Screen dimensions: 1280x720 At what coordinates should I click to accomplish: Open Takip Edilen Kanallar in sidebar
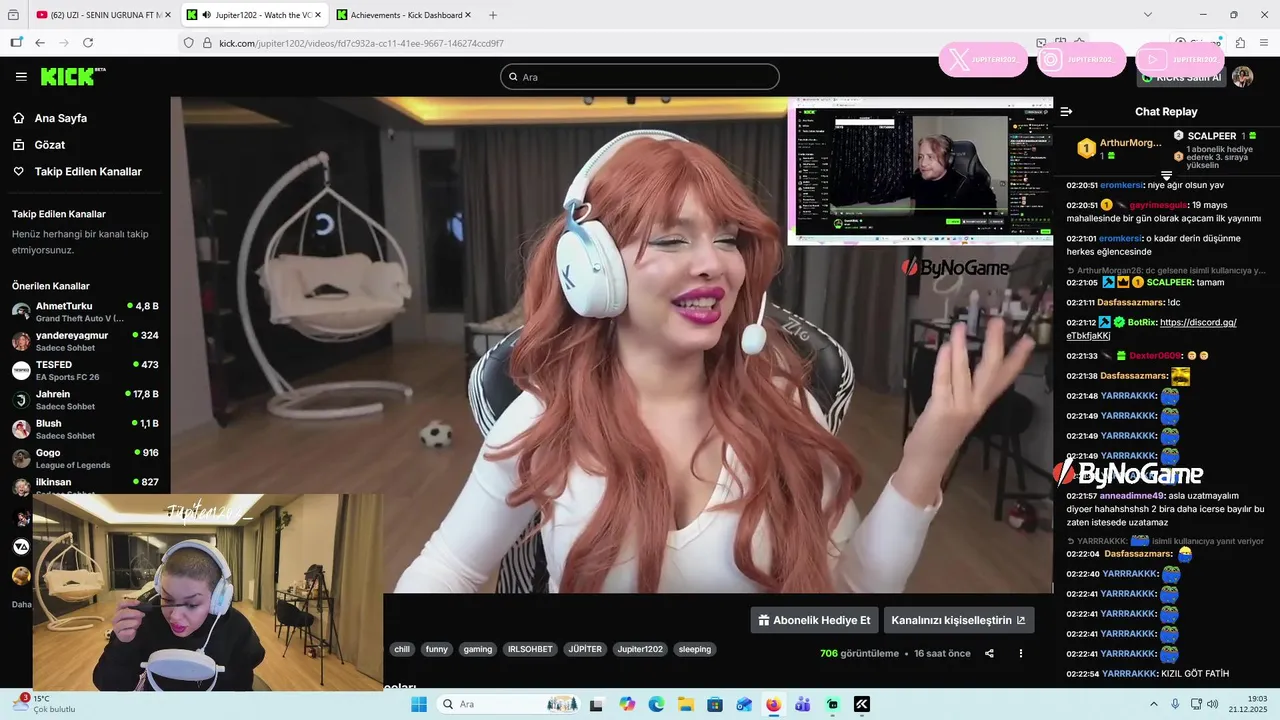click(x=77, y=172)
